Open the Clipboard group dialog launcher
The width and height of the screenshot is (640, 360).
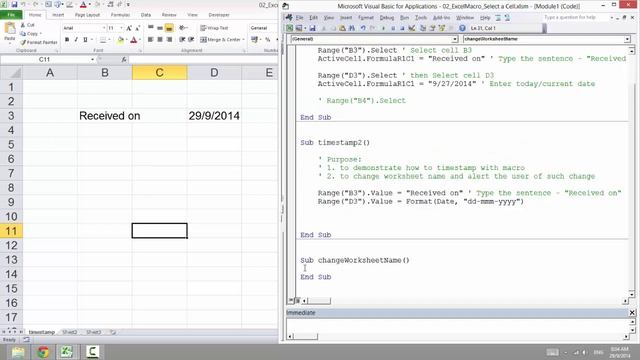[56, 51]
